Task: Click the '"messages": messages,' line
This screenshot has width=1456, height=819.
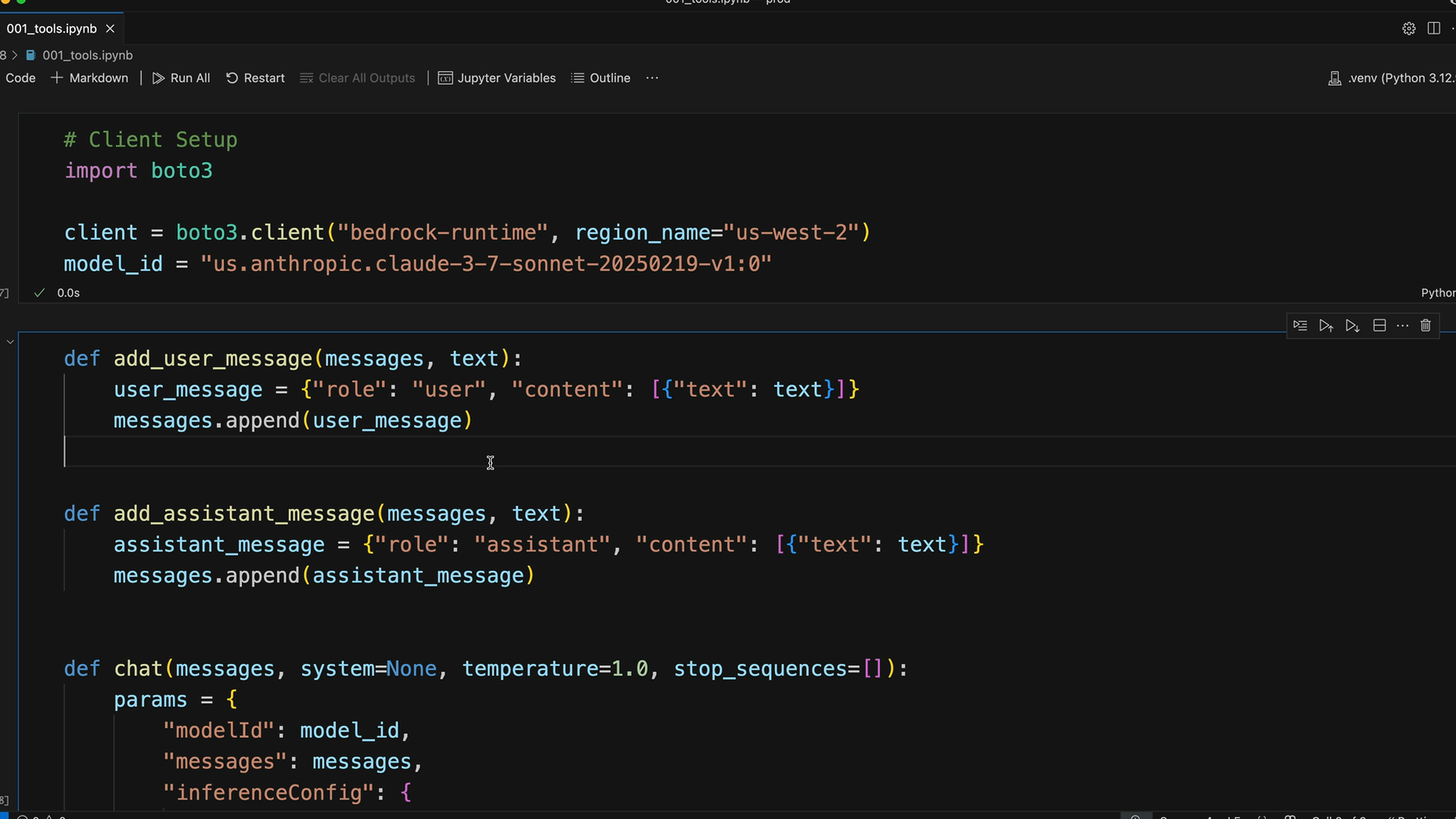Action: [x=293, y=762]
